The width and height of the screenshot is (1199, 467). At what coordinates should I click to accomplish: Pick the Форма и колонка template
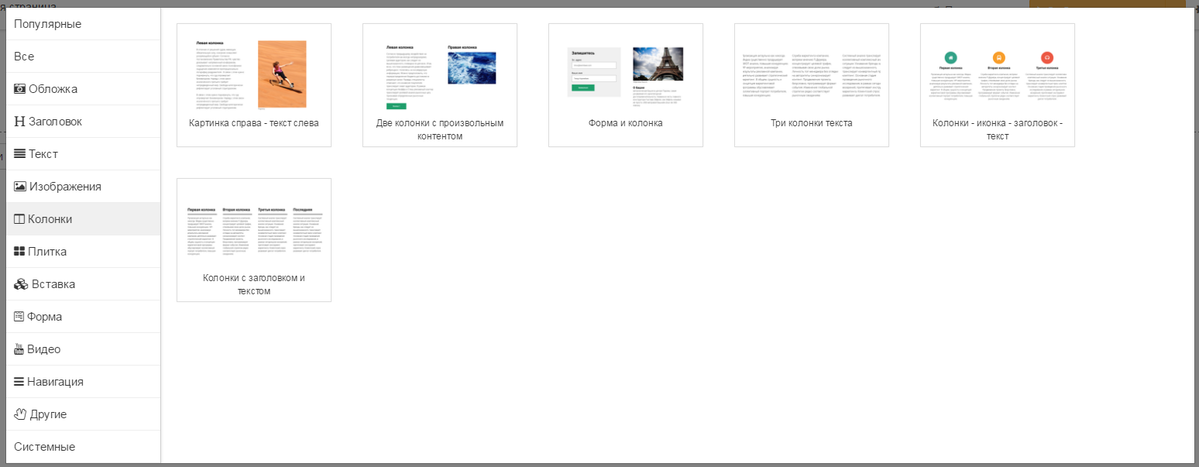point(626,85)
